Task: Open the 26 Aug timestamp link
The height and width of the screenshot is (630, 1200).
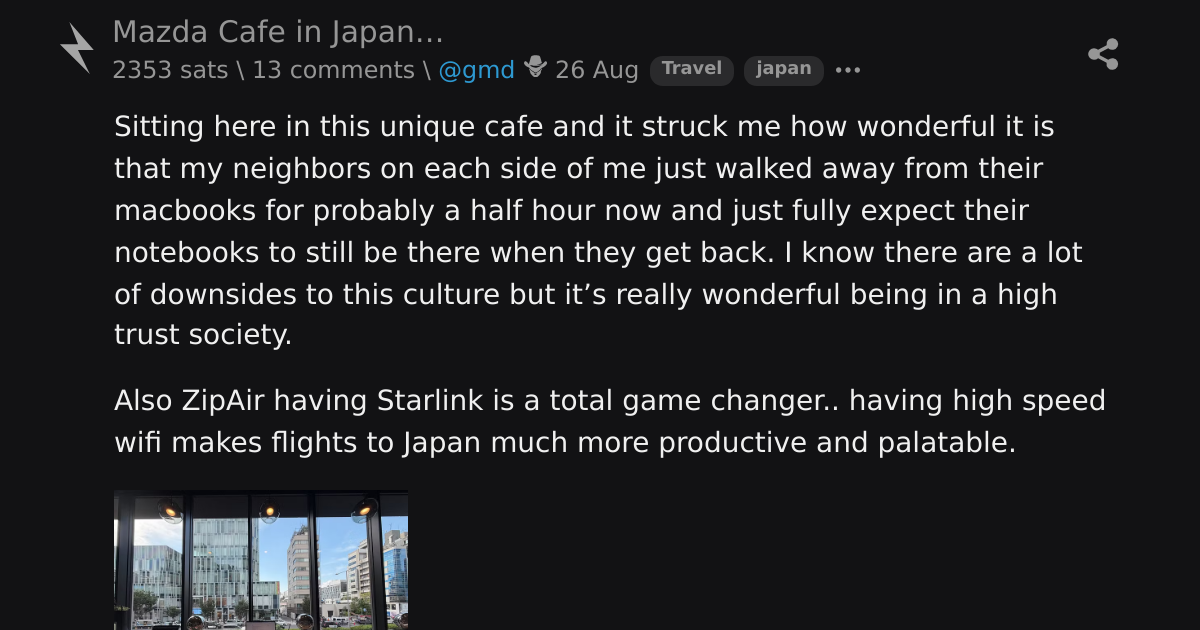Action: click(x=596, y=70)
